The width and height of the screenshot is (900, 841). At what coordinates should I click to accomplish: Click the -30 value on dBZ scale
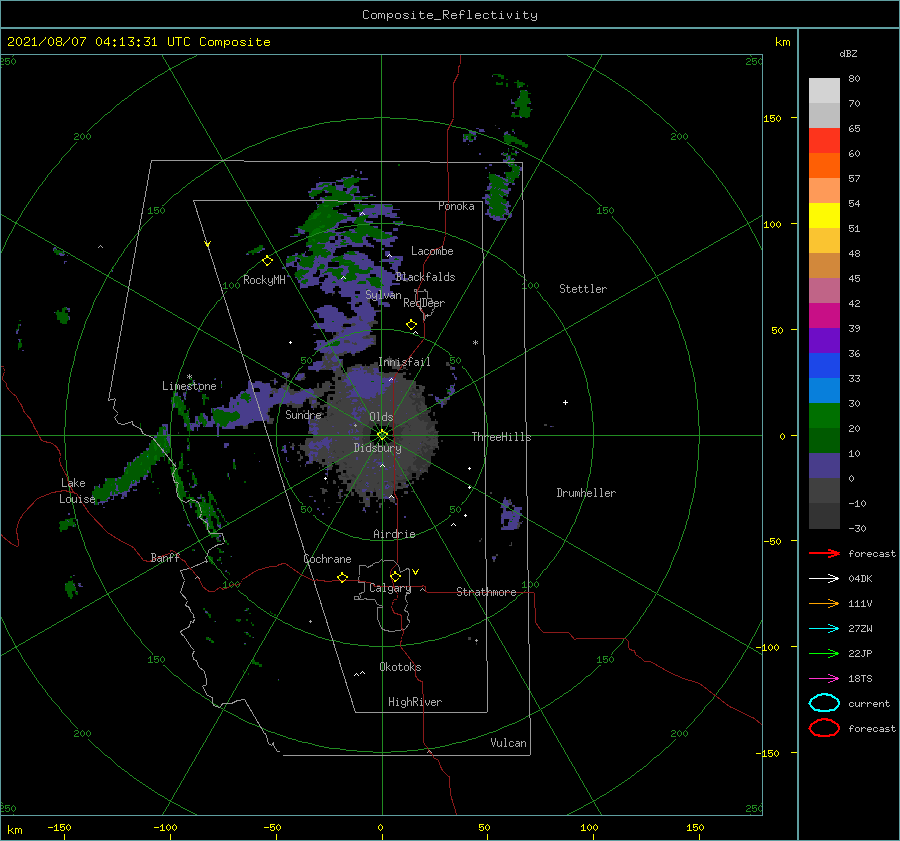(858, 528)
